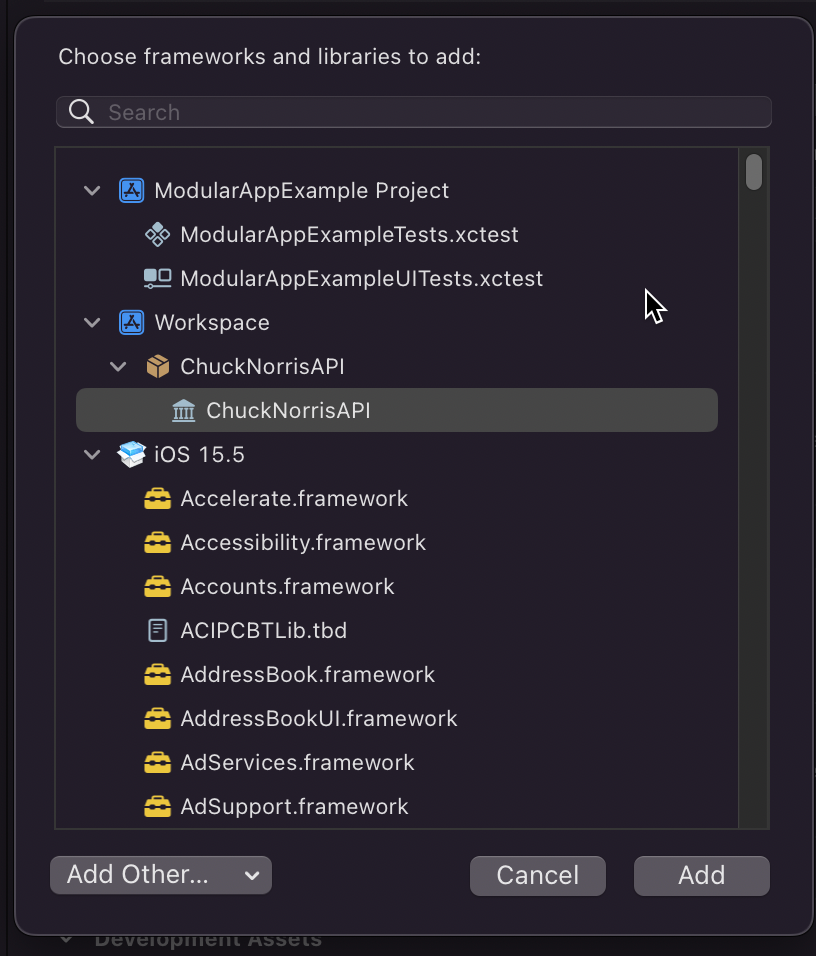Click the ACIPCBTLib.tbd document icon
Screen dimensions: 816x956
point(157,630)
